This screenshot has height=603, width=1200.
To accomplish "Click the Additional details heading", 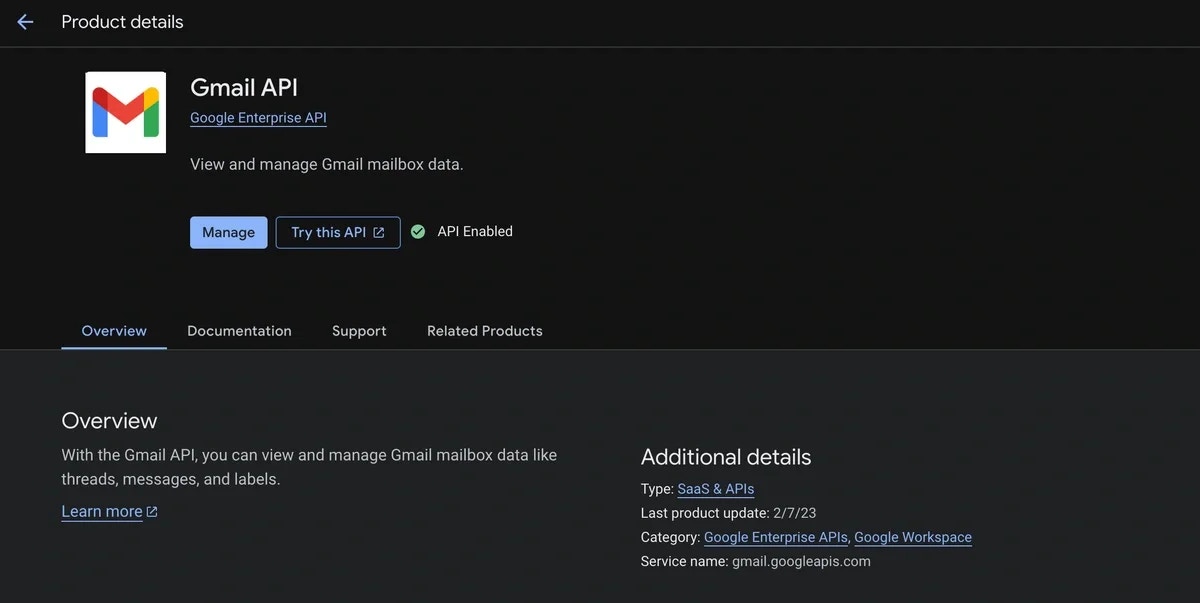I will [x=726, y=457].
